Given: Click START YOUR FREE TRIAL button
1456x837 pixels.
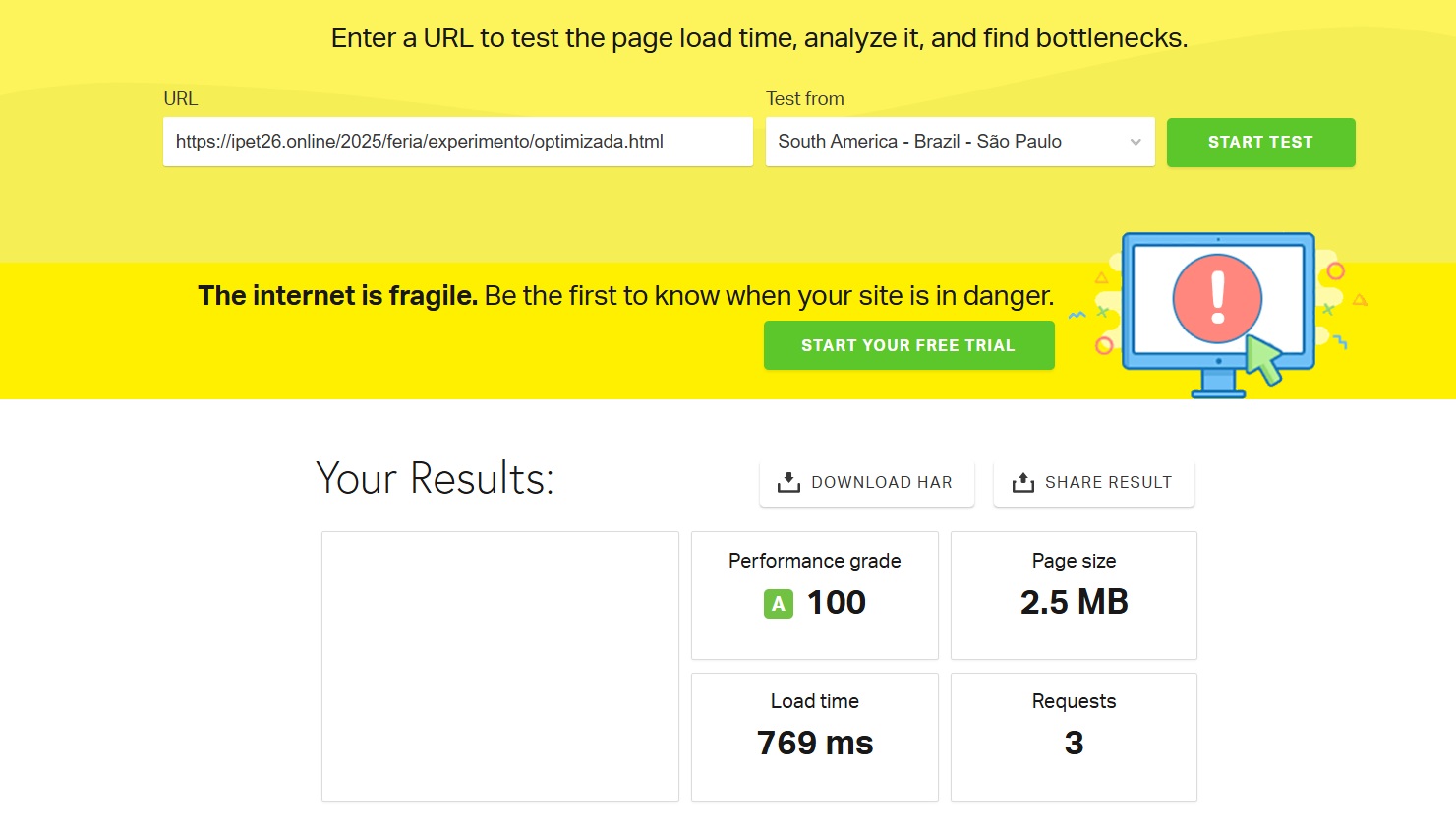Looking at the screenshot, I should [908, 345].
